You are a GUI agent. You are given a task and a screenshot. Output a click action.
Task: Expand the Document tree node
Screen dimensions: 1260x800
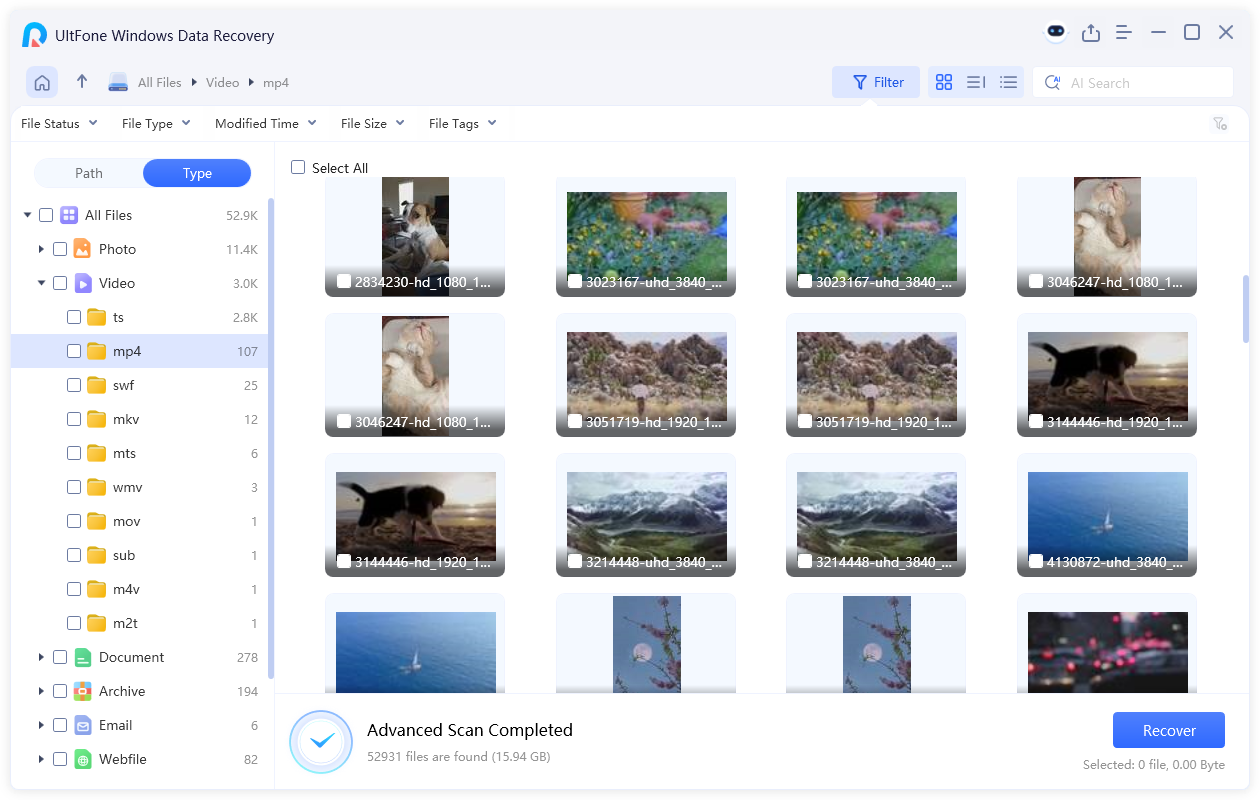[x=41, y=657]
